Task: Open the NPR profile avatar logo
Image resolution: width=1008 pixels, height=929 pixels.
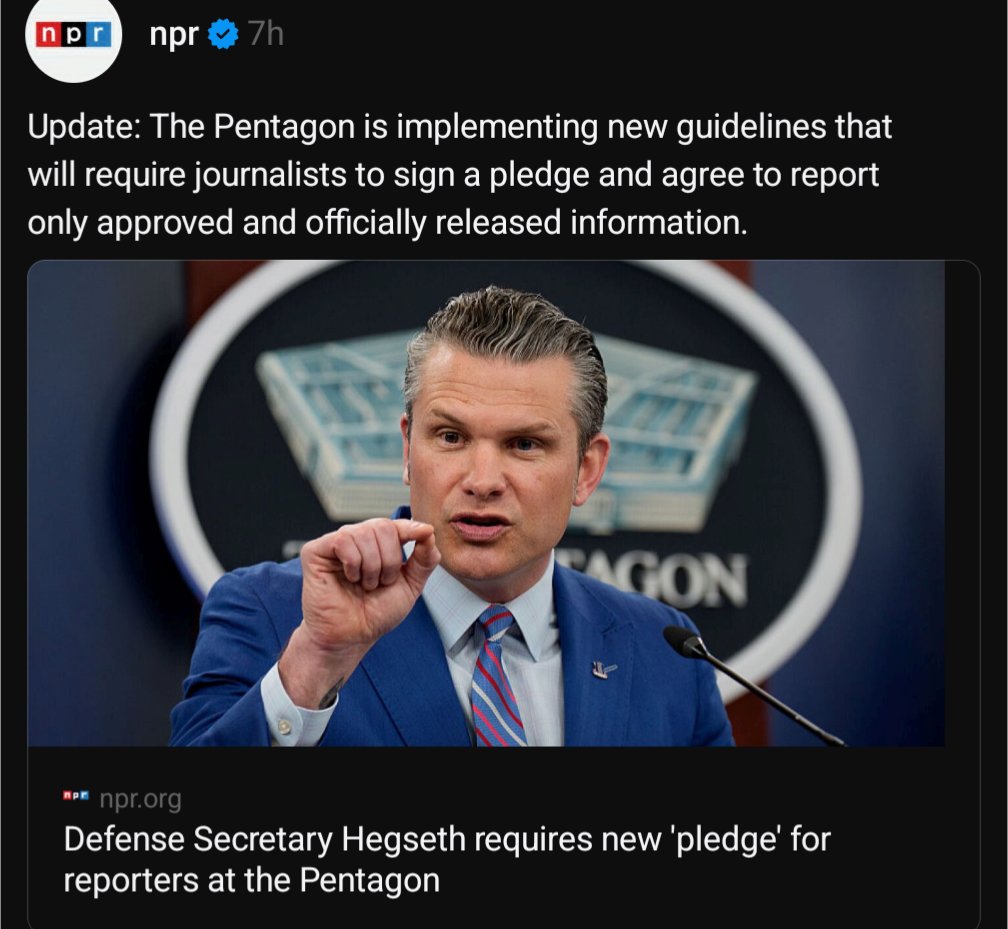Action: (73, 36)
